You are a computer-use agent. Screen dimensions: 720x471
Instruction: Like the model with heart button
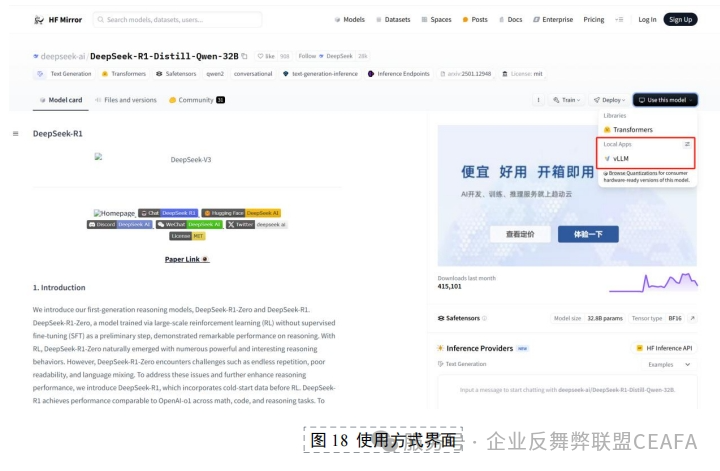pyautogui.click(x=266, y=56)
